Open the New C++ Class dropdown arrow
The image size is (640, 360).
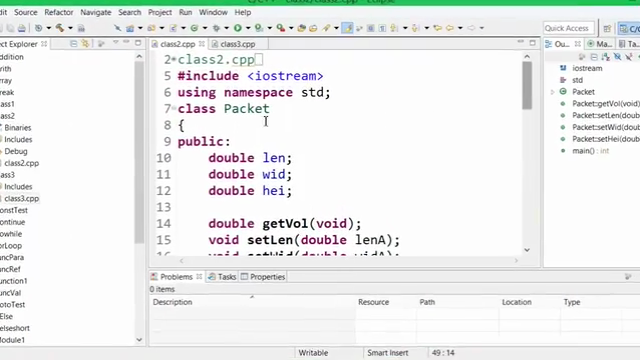click(204, 28)
